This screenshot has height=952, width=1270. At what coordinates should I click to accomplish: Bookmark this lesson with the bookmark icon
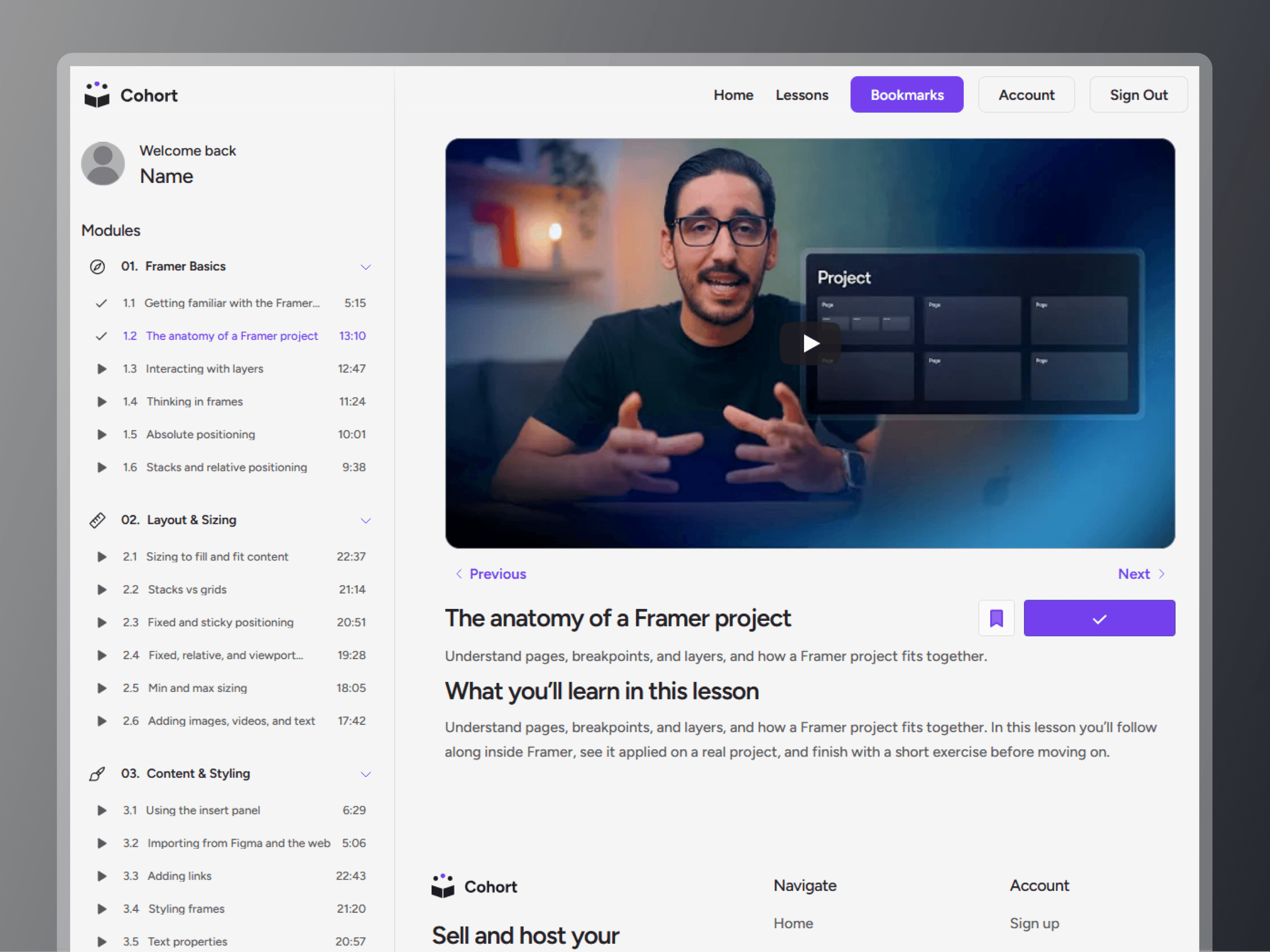click(996, 618)
